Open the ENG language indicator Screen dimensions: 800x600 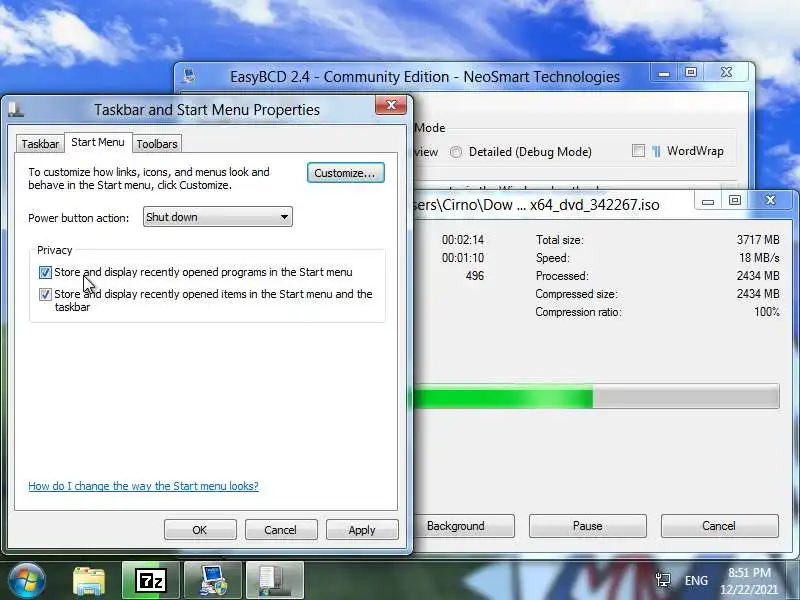696,581
